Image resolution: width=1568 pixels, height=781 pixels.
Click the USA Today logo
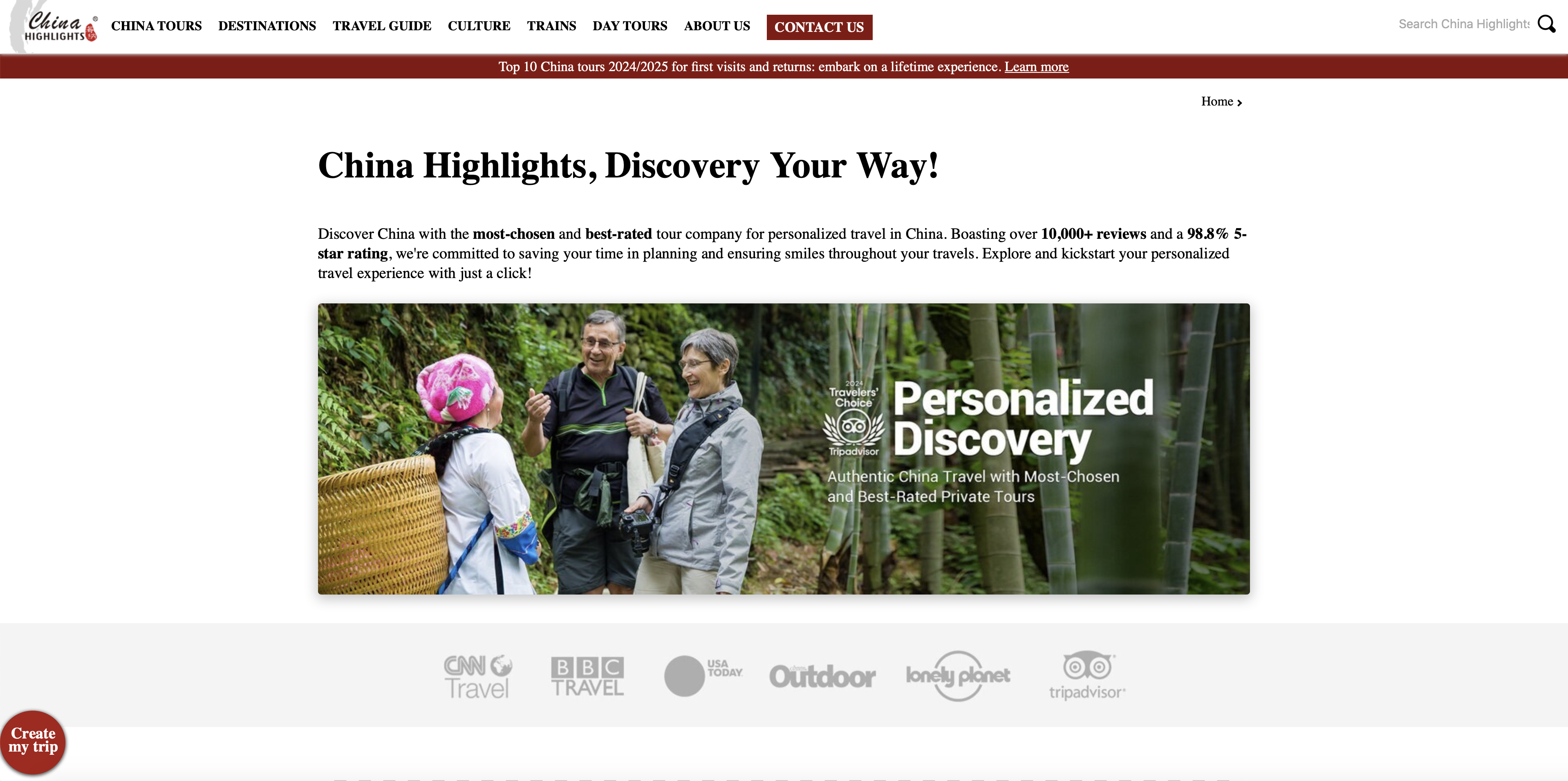(x=703, y=675)
